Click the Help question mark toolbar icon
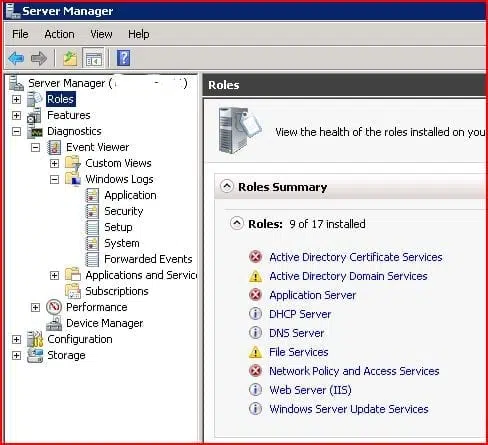This screenshot has height=445, width=488. point(123,58)
